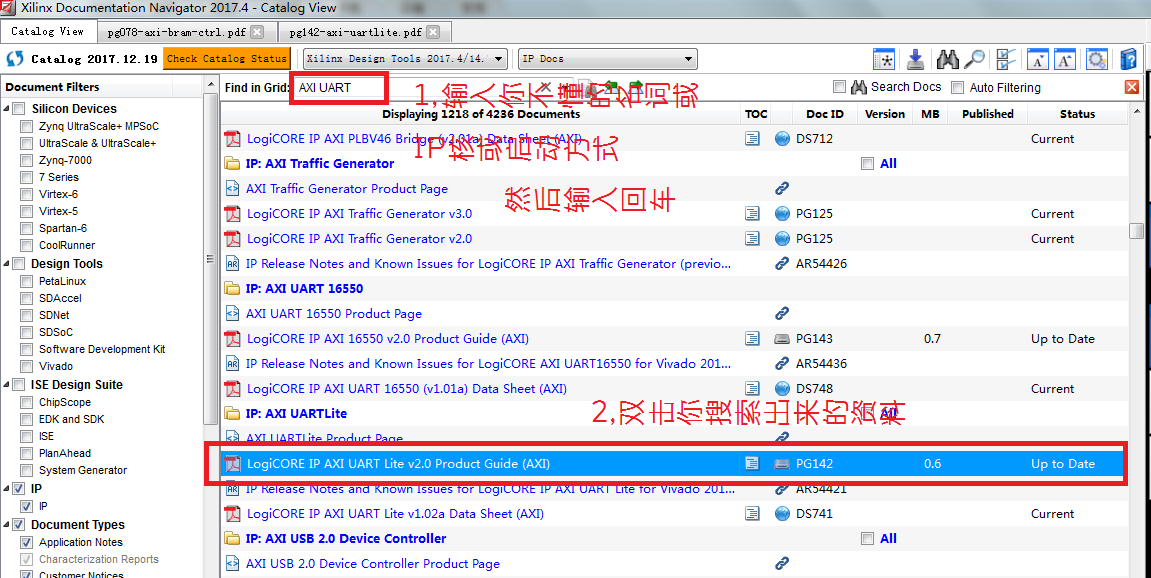The height and width of the screenshot is (578, 1151).
Task: Click the binoculars search icon
Action: (x=948, y=59)
